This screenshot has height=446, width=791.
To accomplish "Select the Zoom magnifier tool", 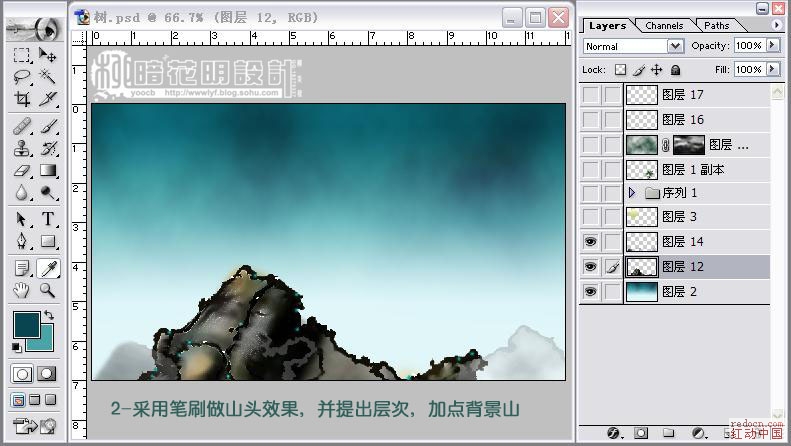I will pos(47,290).
